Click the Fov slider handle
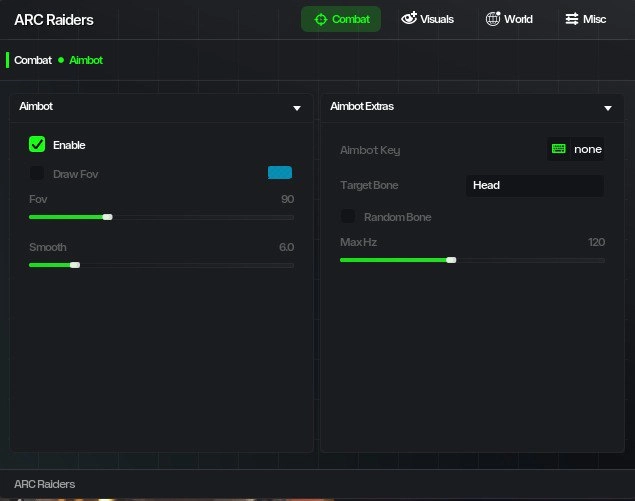 pos(108,217)
